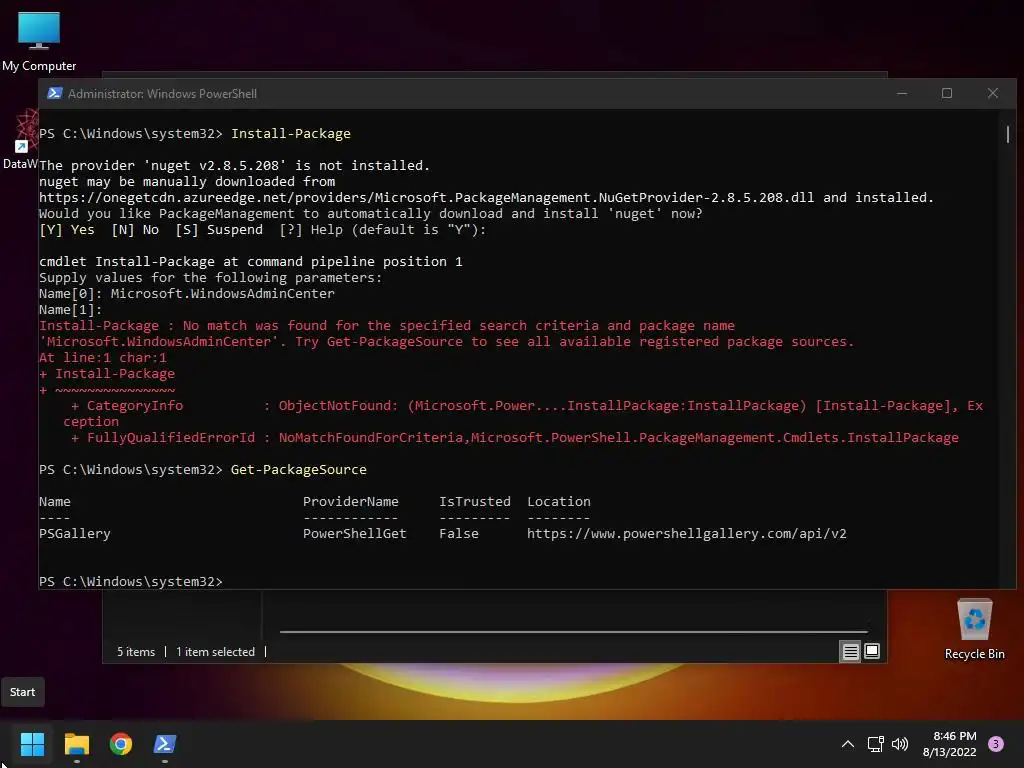This screenshot has width=1024, height=768.
Task: Click the powershellgallery.com/api/v2 location text
Action: point(686,534)
